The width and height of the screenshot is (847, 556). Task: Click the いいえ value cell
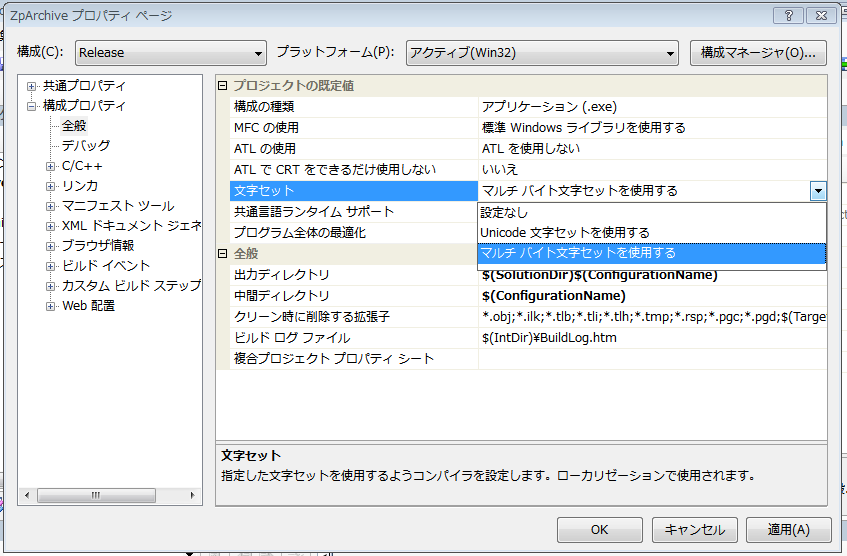653,170
